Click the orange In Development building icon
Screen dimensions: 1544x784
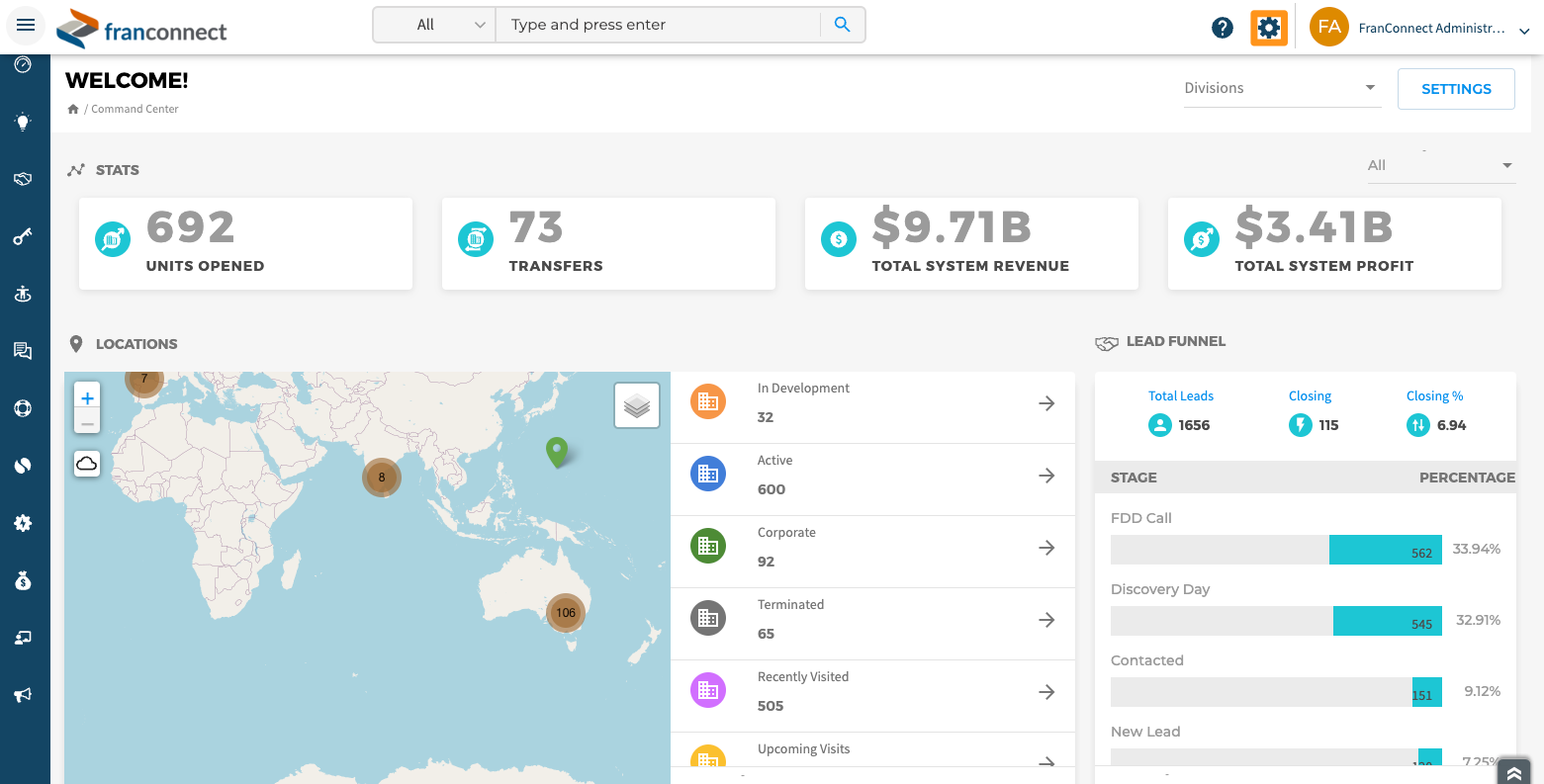[708, 401]
